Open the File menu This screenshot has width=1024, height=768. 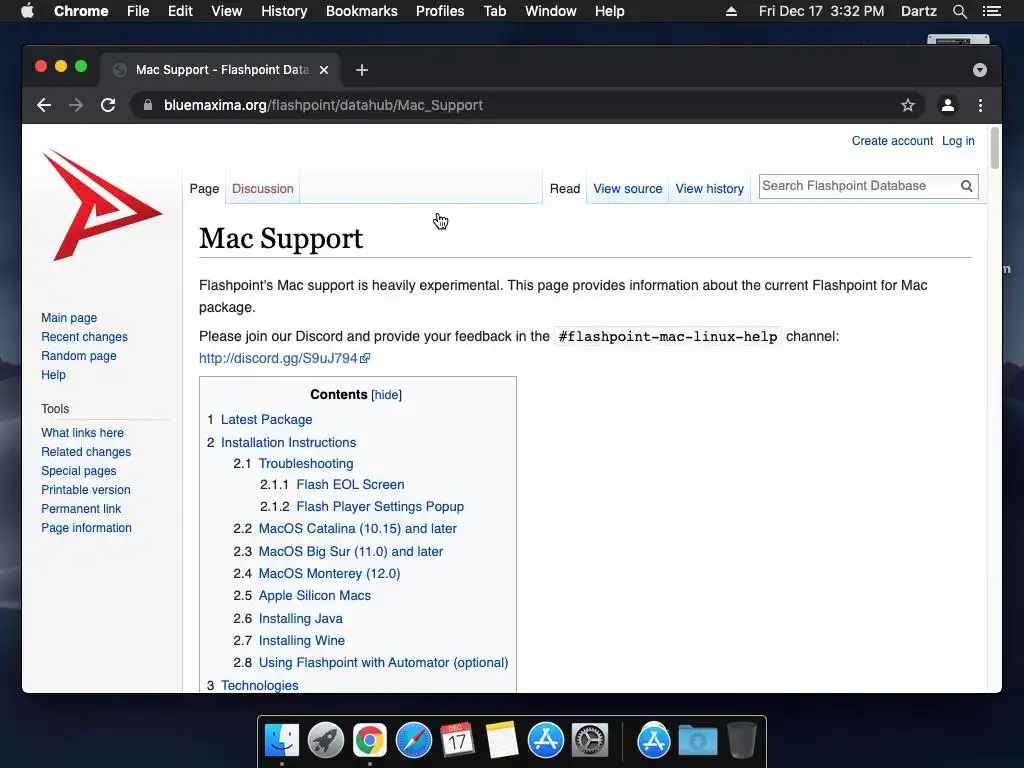tap(138, 11)
